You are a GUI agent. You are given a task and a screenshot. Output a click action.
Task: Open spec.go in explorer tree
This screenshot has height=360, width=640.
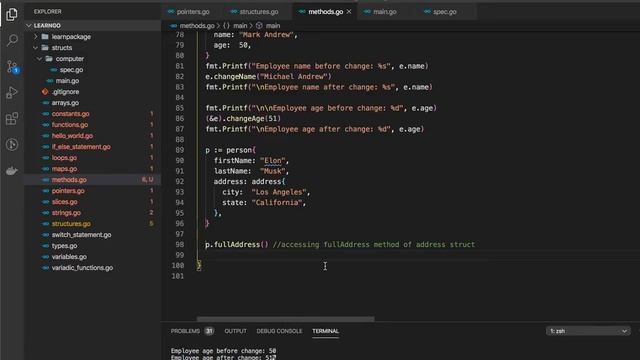[x=71, y=70]
